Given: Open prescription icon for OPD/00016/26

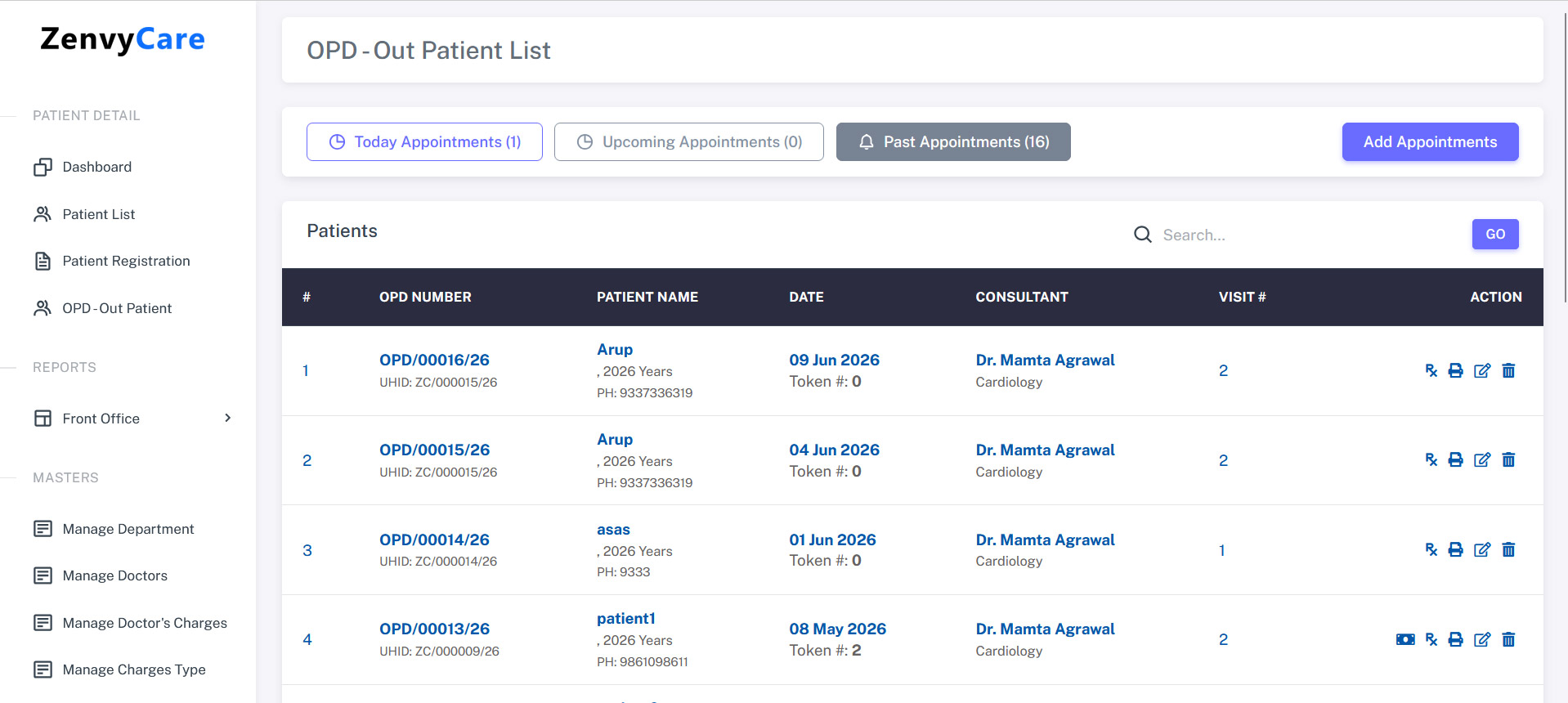Looking at the screenshot, I should click(x=1431, y=370).
